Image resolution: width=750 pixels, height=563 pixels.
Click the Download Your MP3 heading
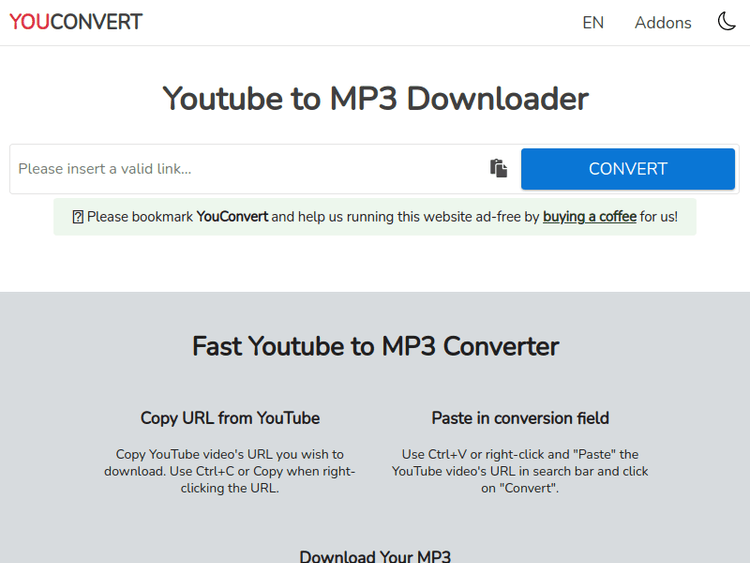click(375, 556)
